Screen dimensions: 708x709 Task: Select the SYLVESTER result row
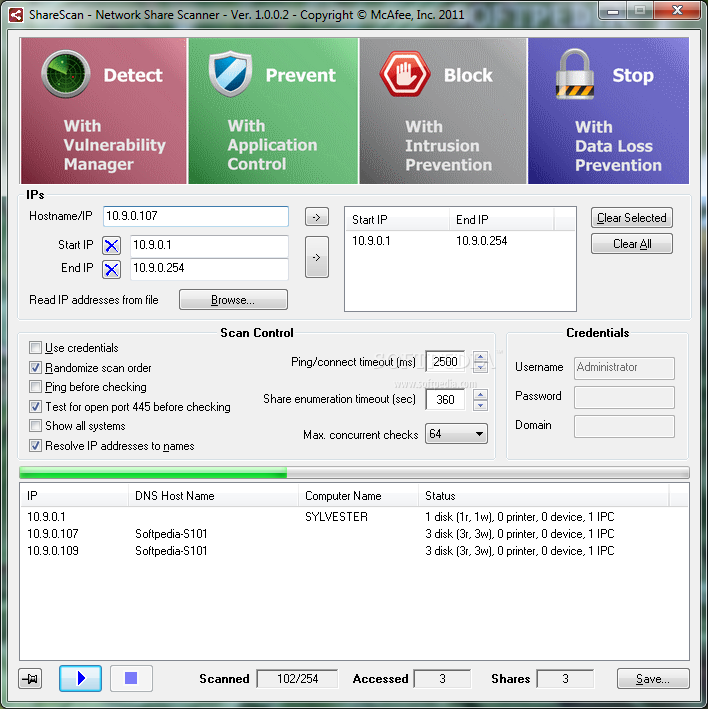tap(354, 517)
